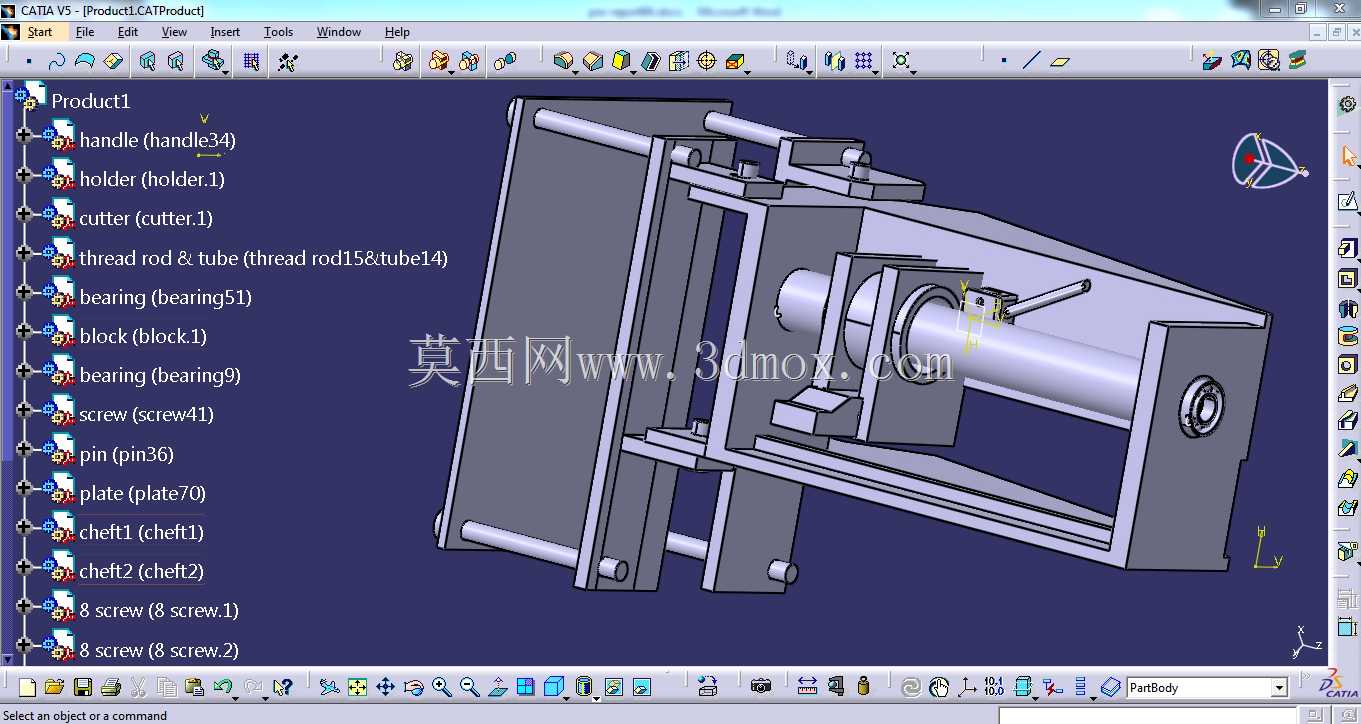Viewport: 1361px width, 724px height.
Task: Click the Zoom Out magnifier
Action: tap(469, 687)
